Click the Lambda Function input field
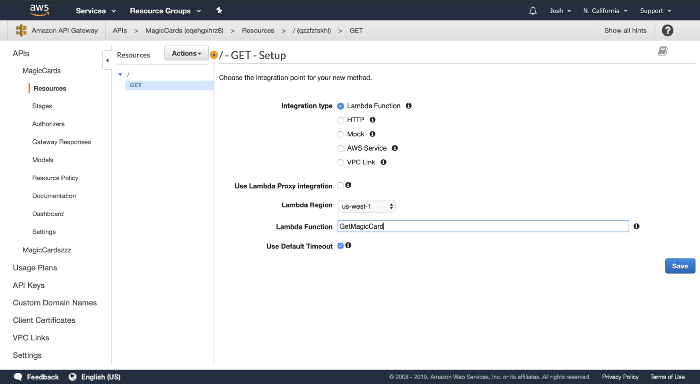The image size is (700, 384). pos(483,226)
